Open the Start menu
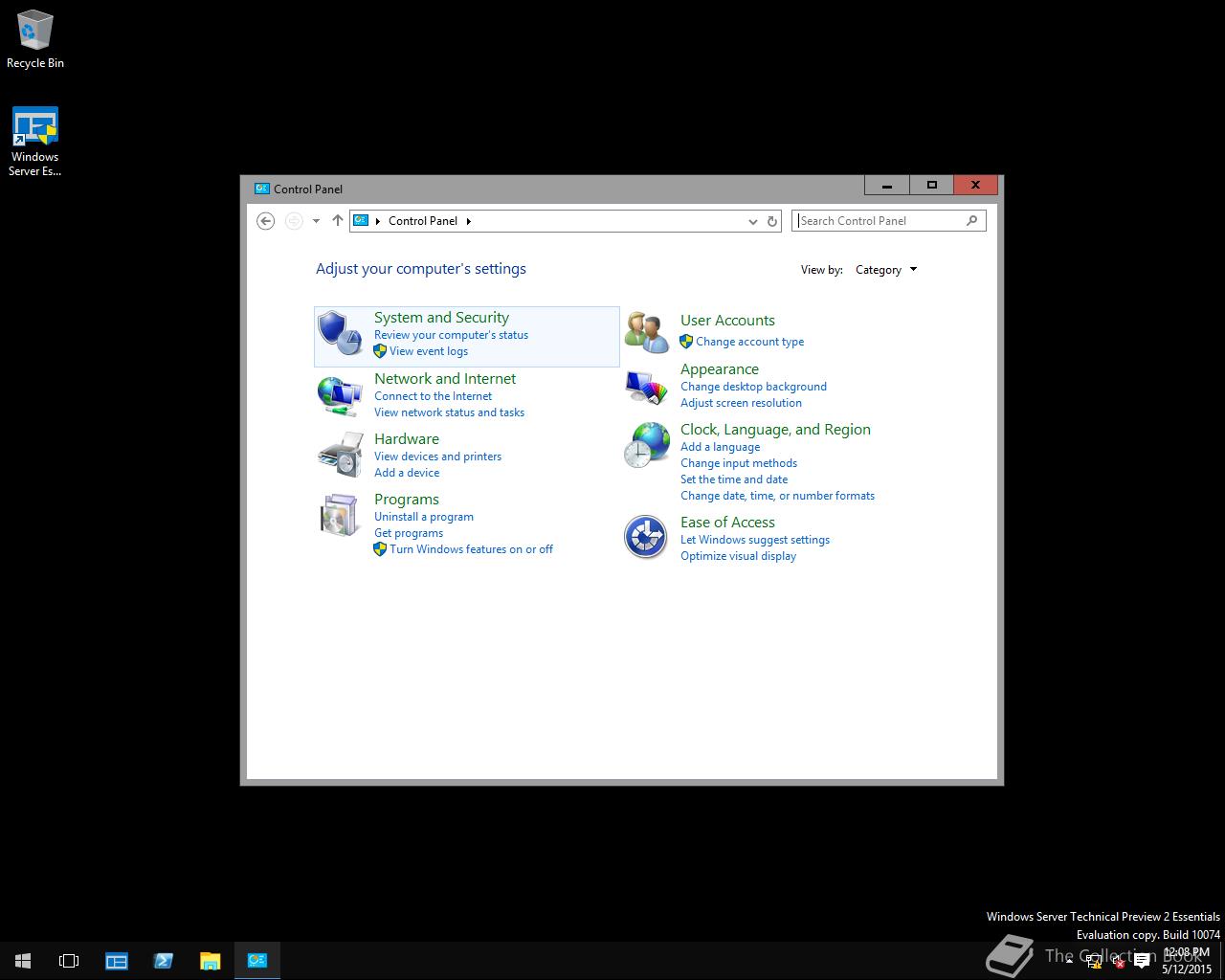Screen dimensions: 1225x980 tap(23, 961)
